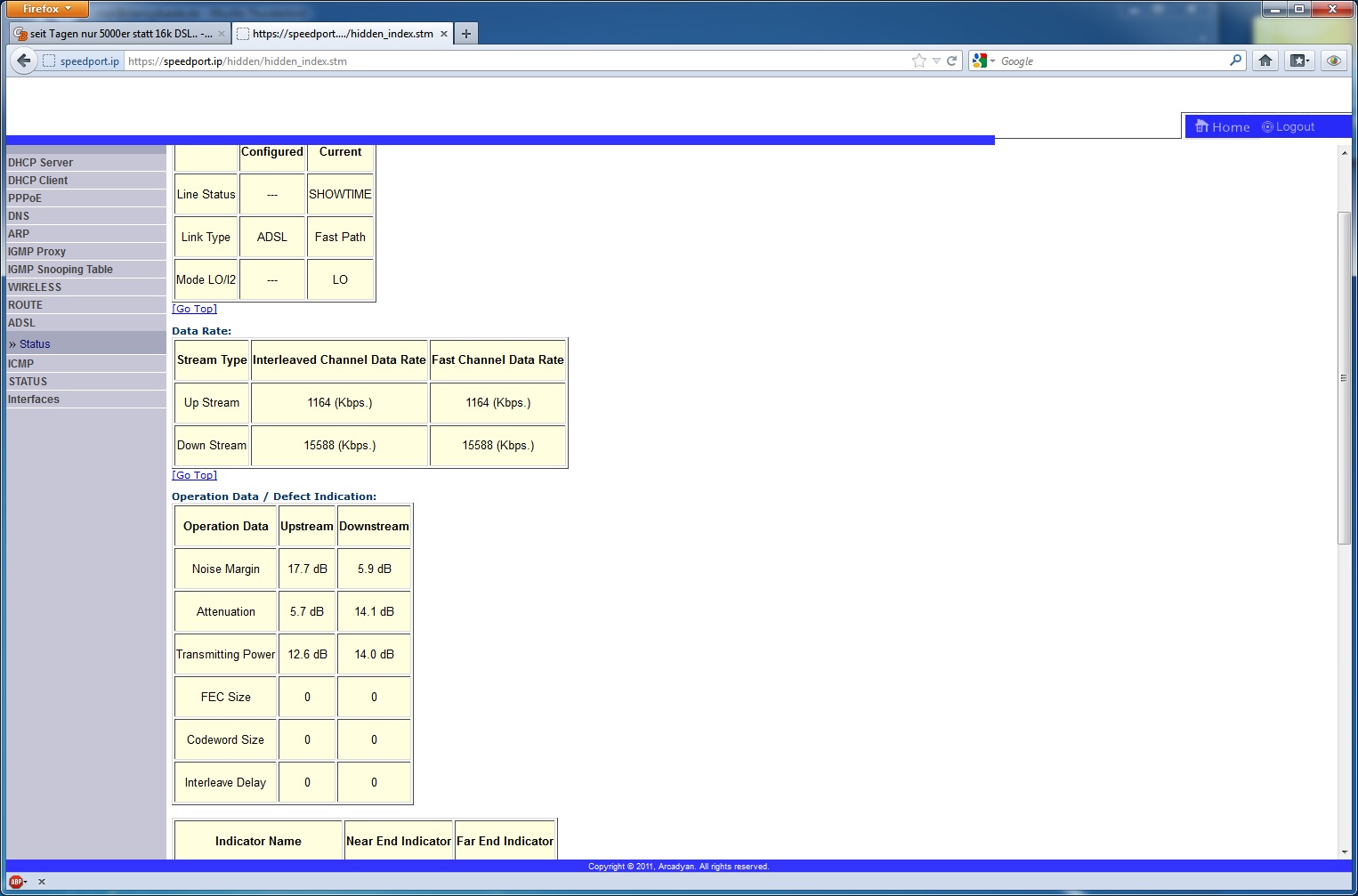Viewport: 1358px width, 896px height.
Task: Select the hidden_index.stm tab
Action: pos(343,34)
